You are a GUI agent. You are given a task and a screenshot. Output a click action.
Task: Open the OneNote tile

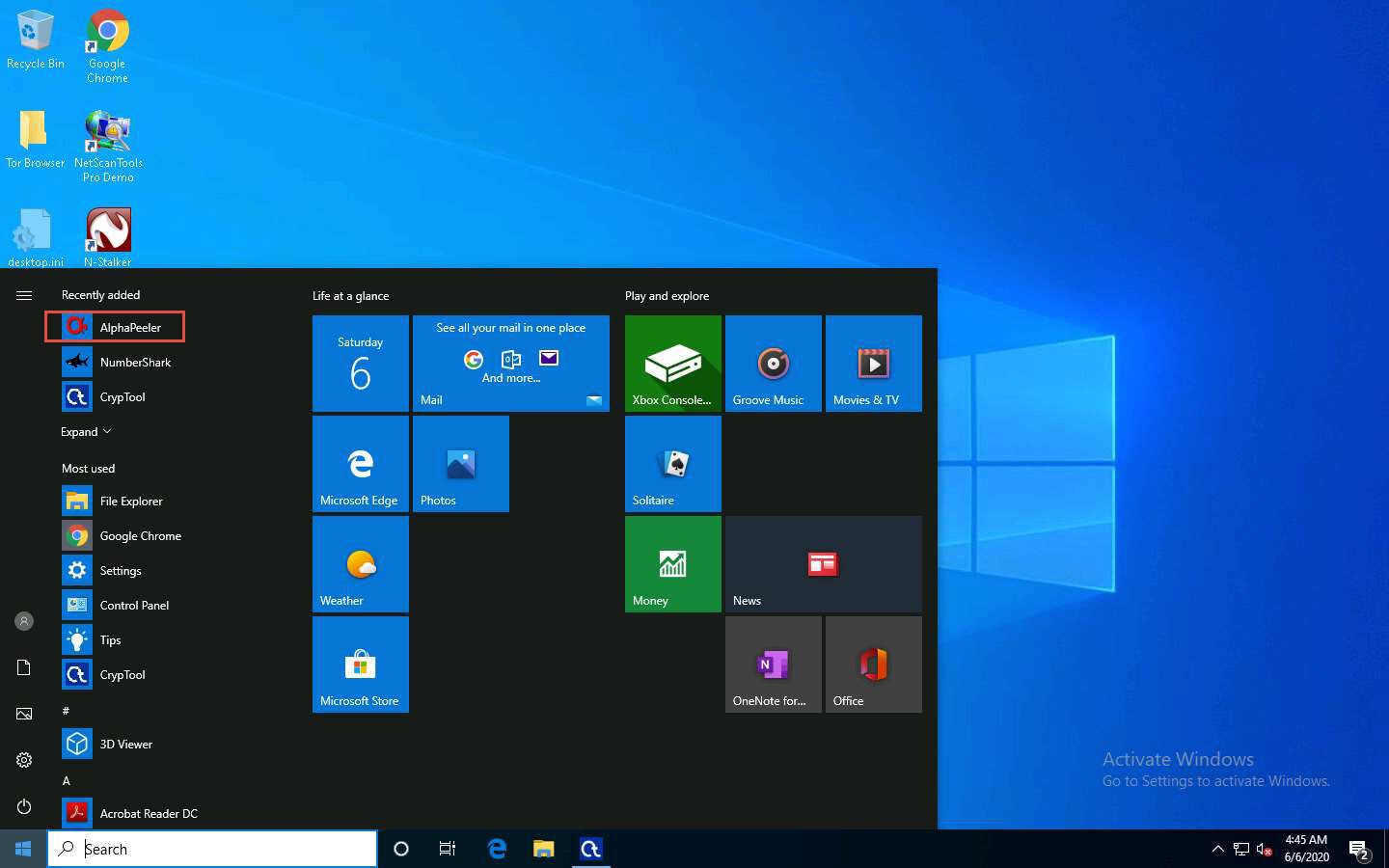tap(774, 665)
